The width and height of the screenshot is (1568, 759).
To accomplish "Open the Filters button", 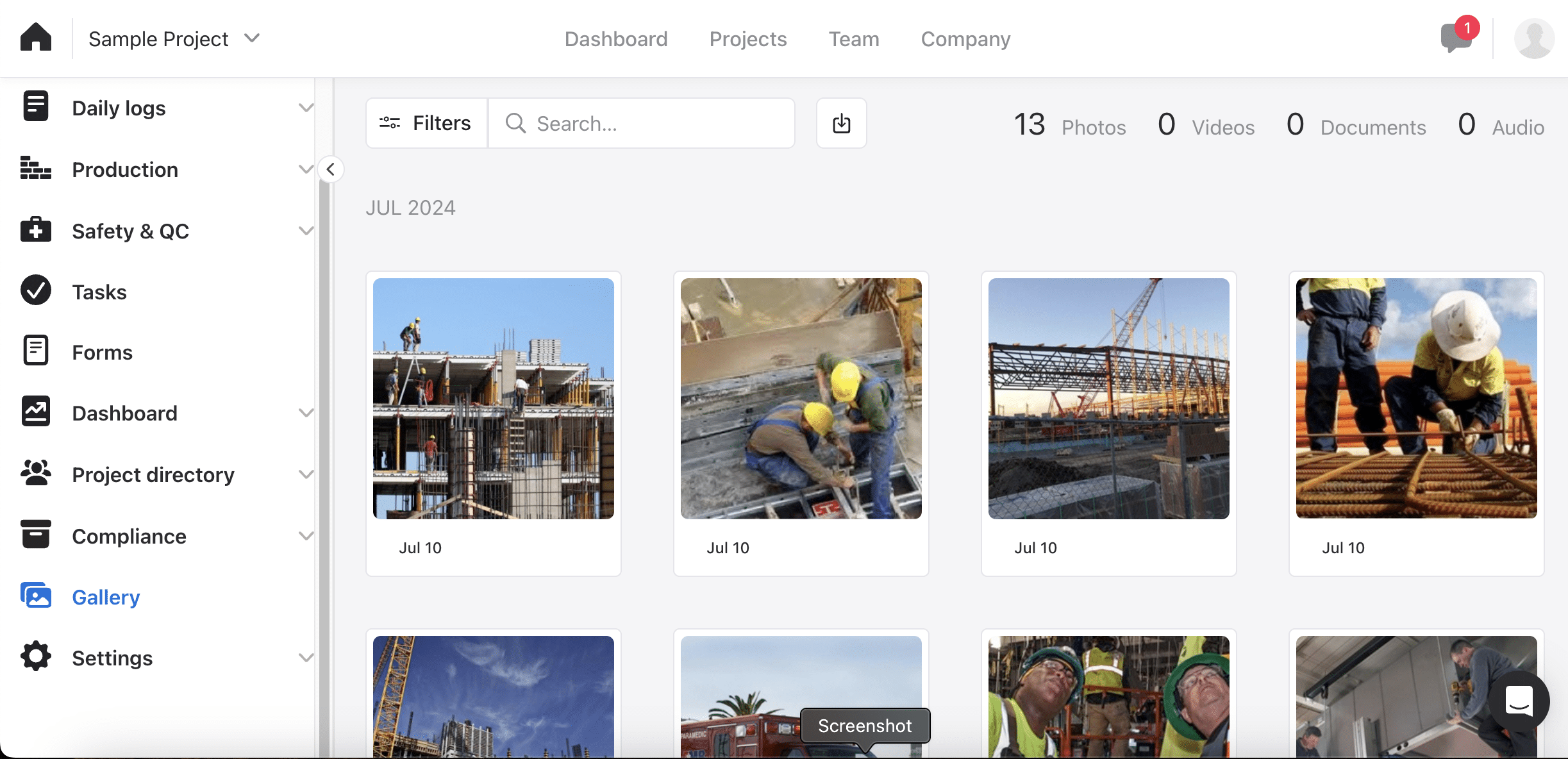I will tap(427, 123).
